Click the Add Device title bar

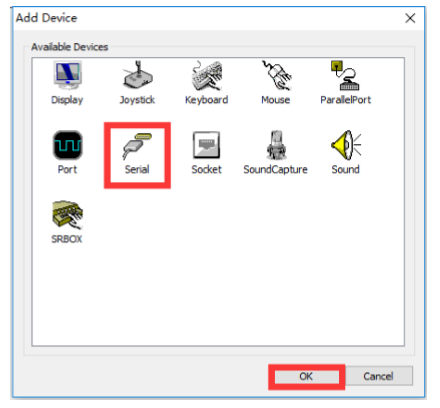[x=207, y=18]
